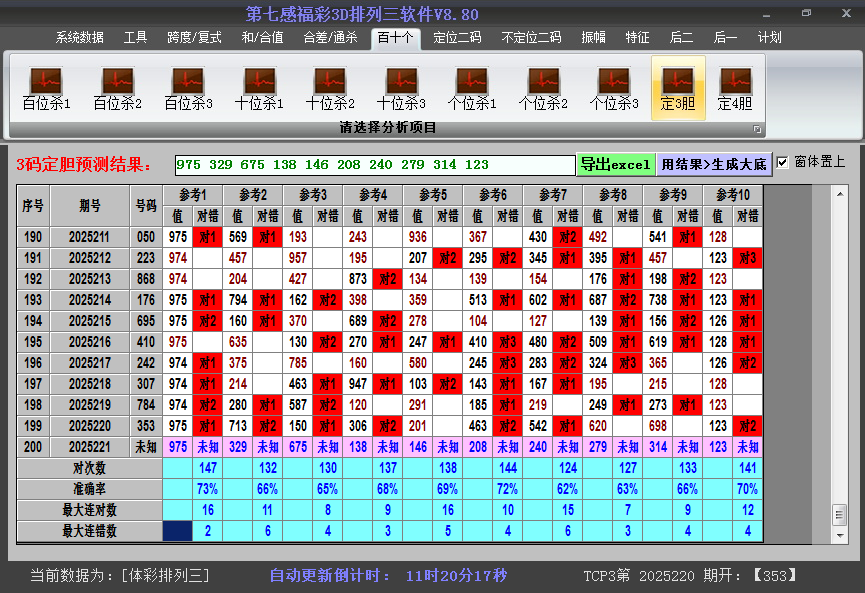Select row 195 period 2025216
This screenshot has width=865, height=593.
(90, 341)
